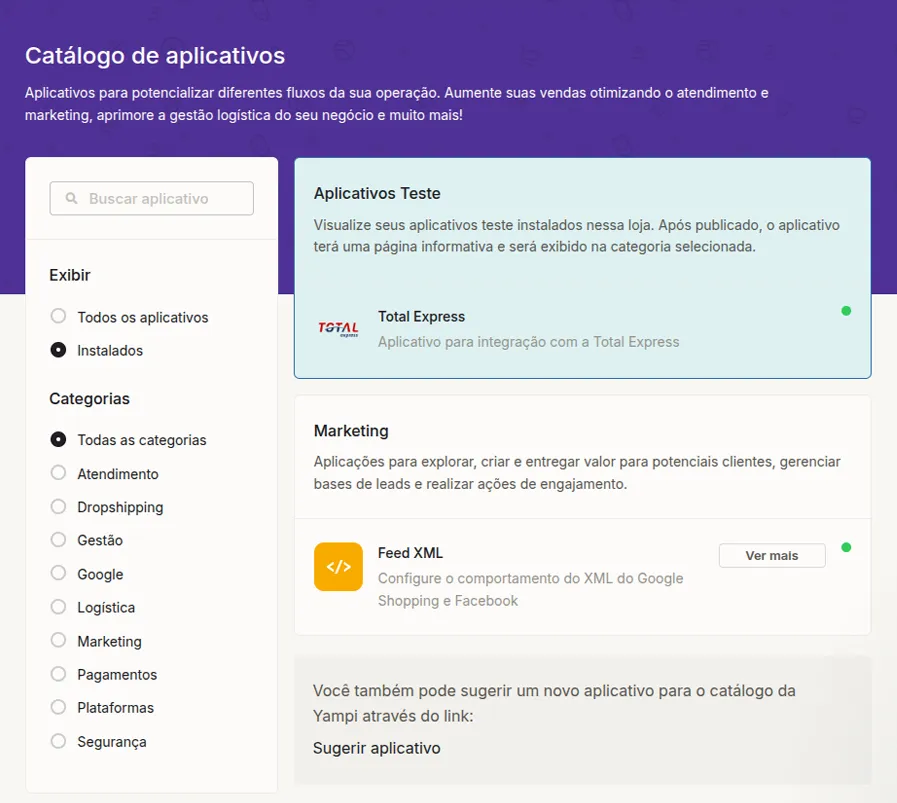Click the 'Ver mais' button for Feed XML
This screenshot has width=897, height=803.
click(772, 555)
